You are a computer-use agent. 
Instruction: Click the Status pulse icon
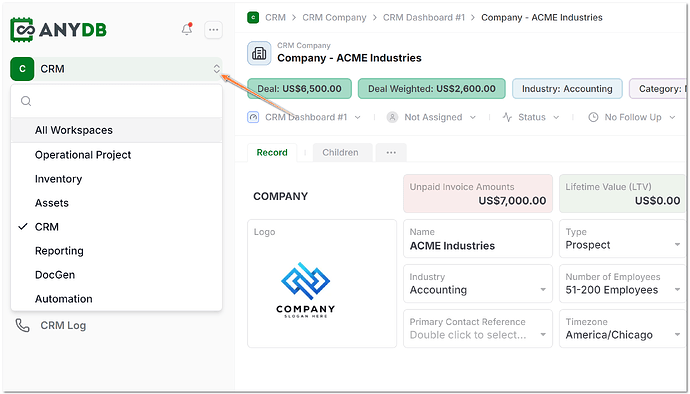(507, 118)
